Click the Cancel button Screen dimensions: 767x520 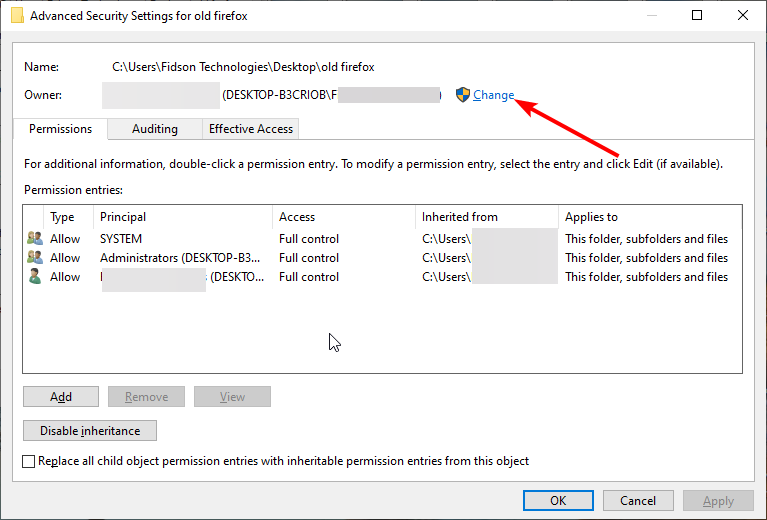[x=638, y=500]
